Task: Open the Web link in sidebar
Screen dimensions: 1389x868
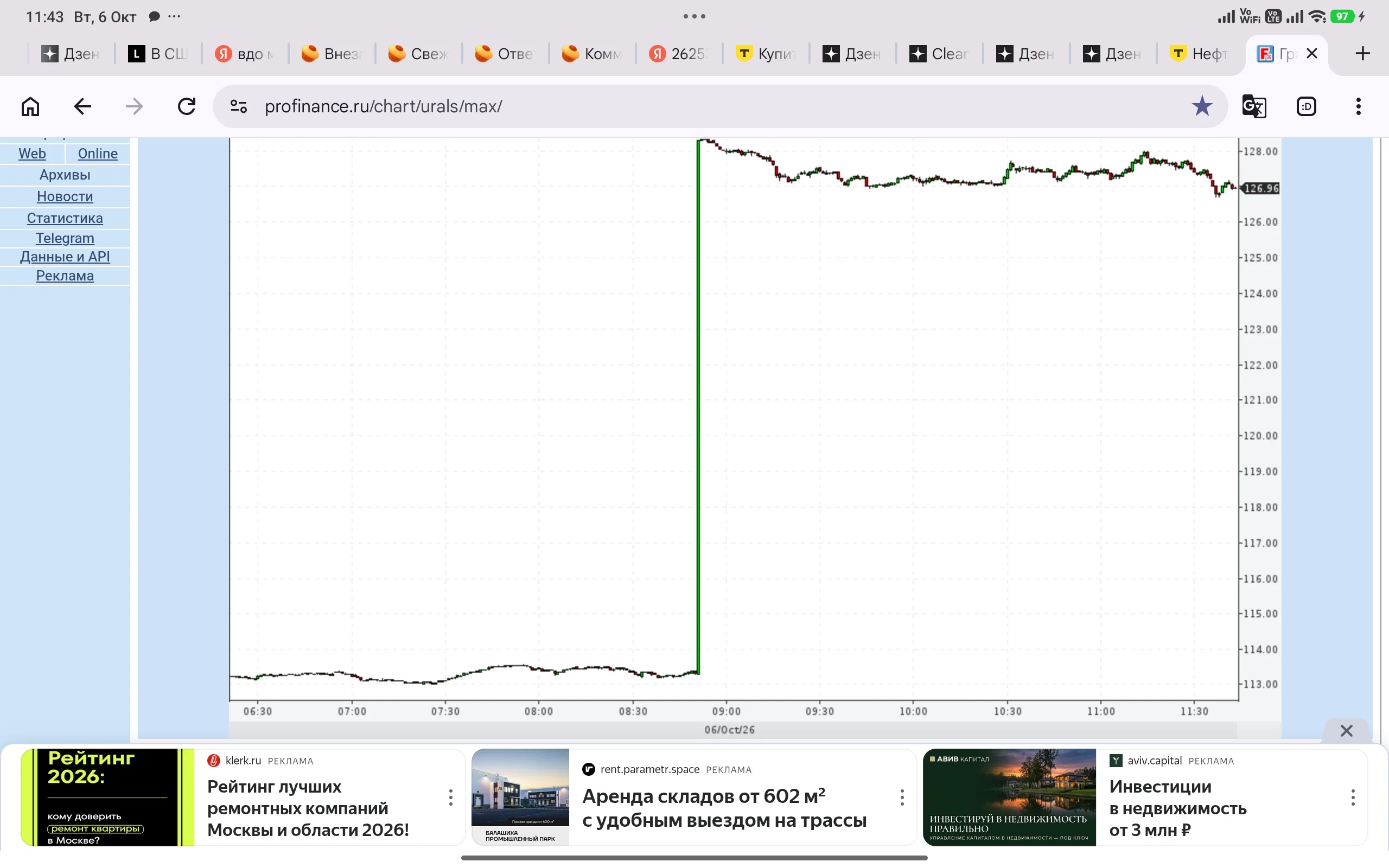Action: tap(32, 154)
